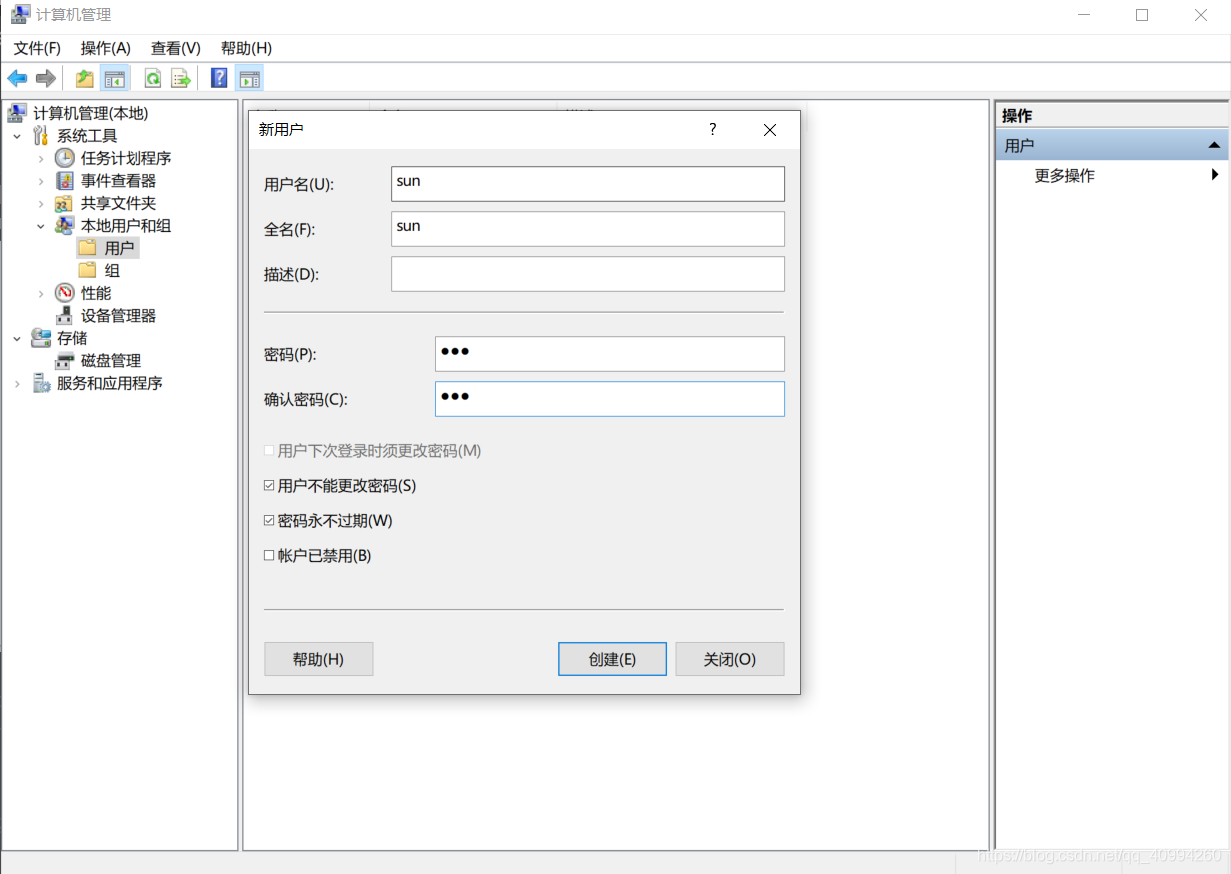The image size is (1231, 874).
Task: Click the 关闭(O) button
Action: (730, 659)
